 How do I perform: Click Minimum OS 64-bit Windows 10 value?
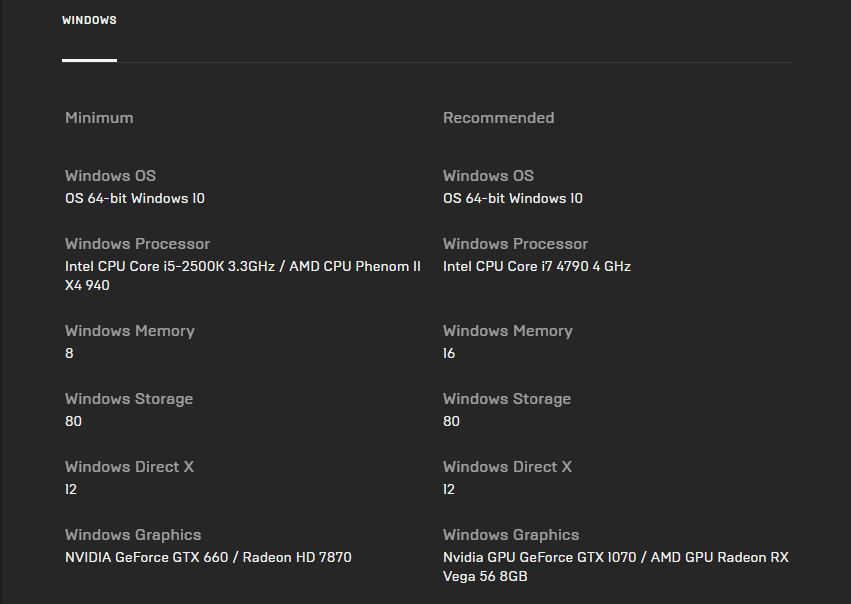pos(135,199)
